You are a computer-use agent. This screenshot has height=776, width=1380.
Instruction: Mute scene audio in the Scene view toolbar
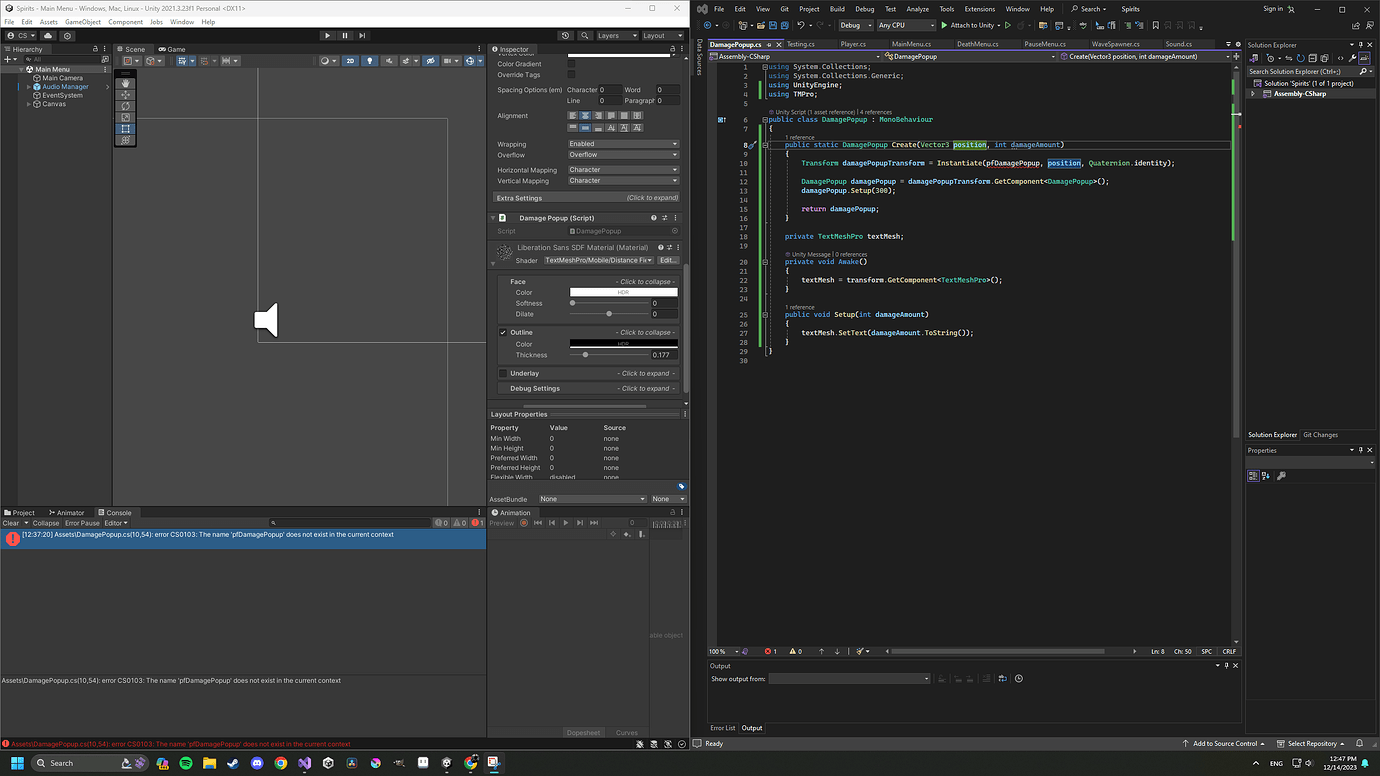390,60
